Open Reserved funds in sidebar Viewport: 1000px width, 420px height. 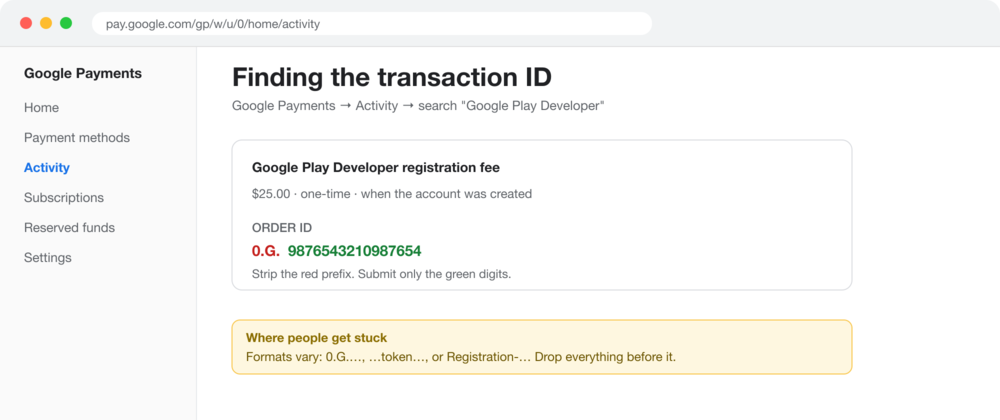pos(70,228)
